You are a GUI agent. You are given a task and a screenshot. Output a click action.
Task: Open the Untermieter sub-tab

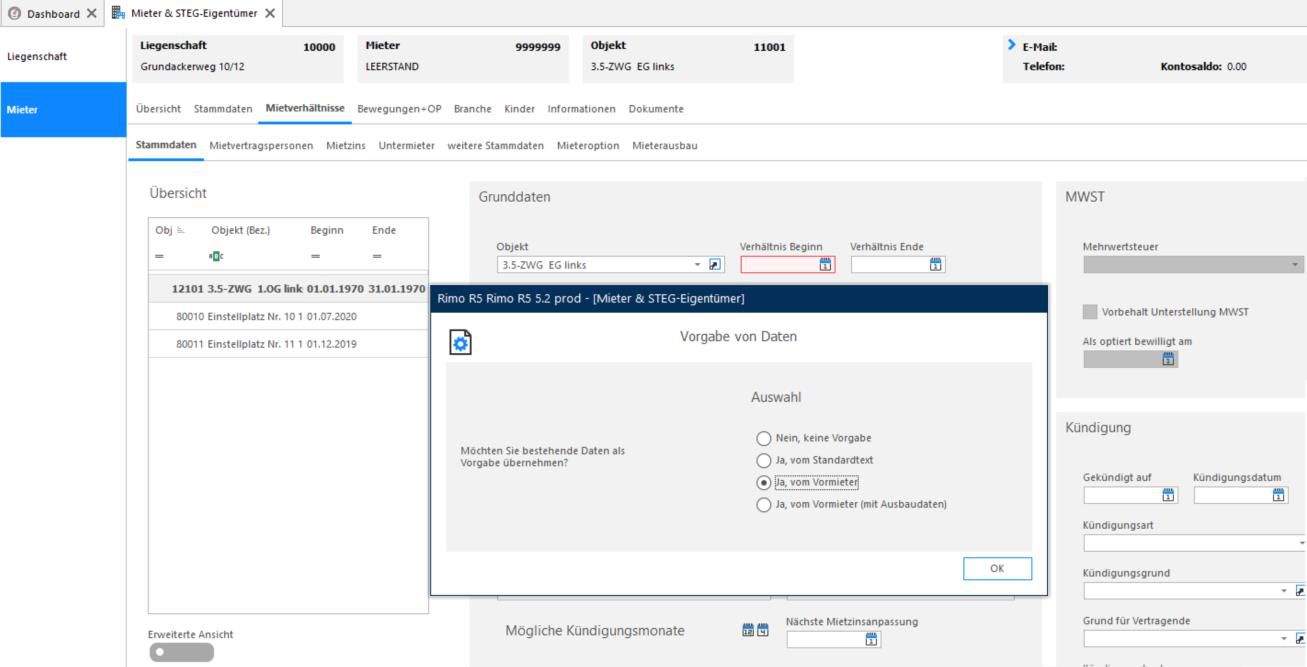click(x=406, y=145)
